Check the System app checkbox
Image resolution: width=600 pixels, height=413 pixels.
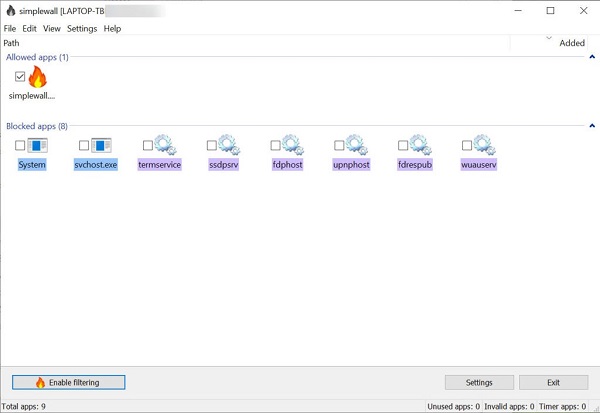coord(20,145)
